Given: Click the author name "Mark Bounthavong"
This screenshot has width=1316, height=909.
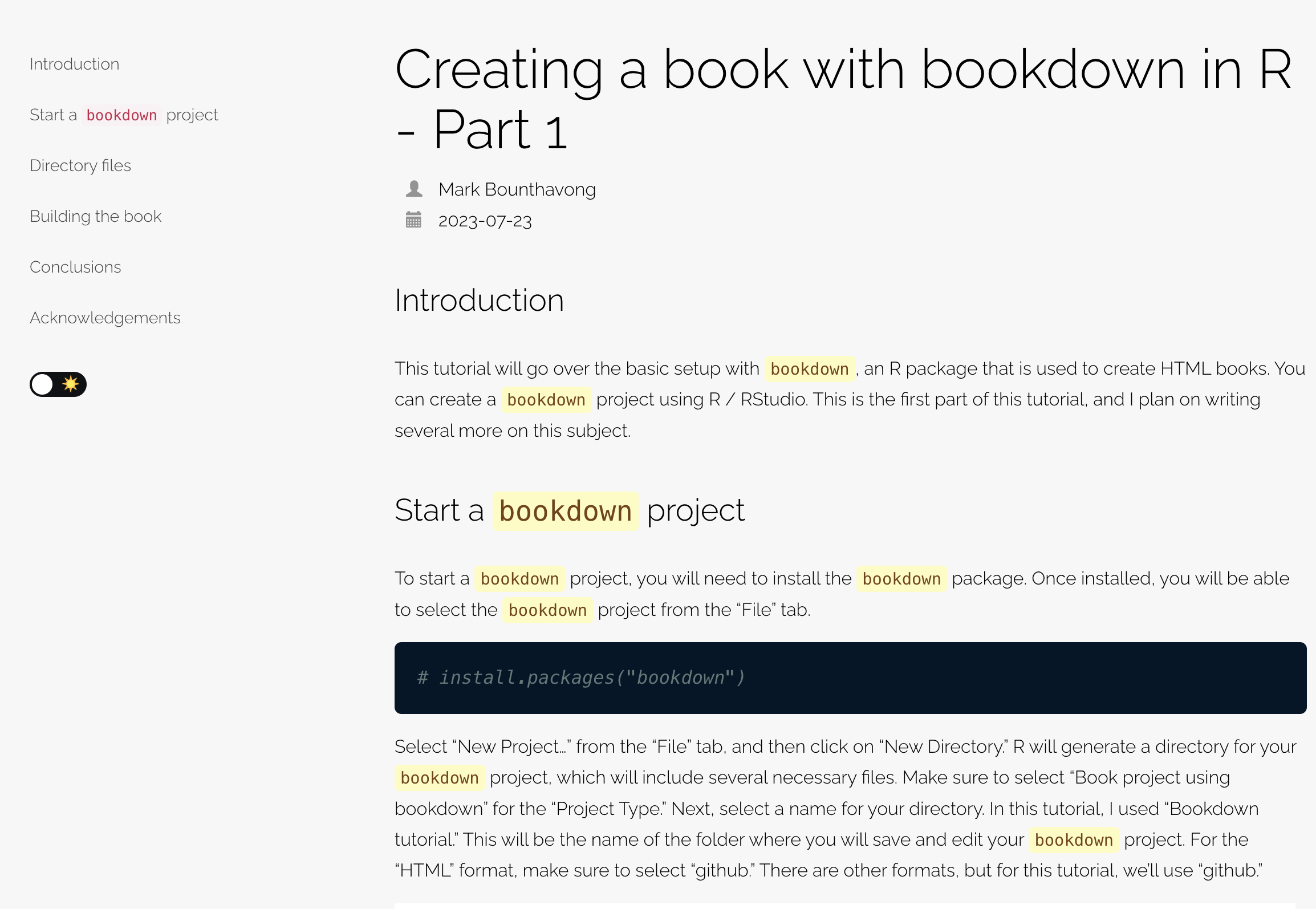Looking at the screenshot, I should (516, 189).
